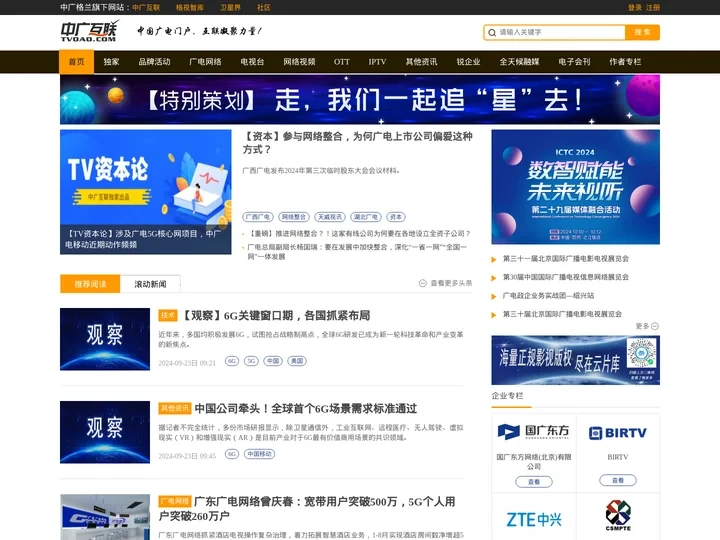Select 广电网络 in the nav bar
The height and width of the screenshot is (540, 720).
(205, 62)
